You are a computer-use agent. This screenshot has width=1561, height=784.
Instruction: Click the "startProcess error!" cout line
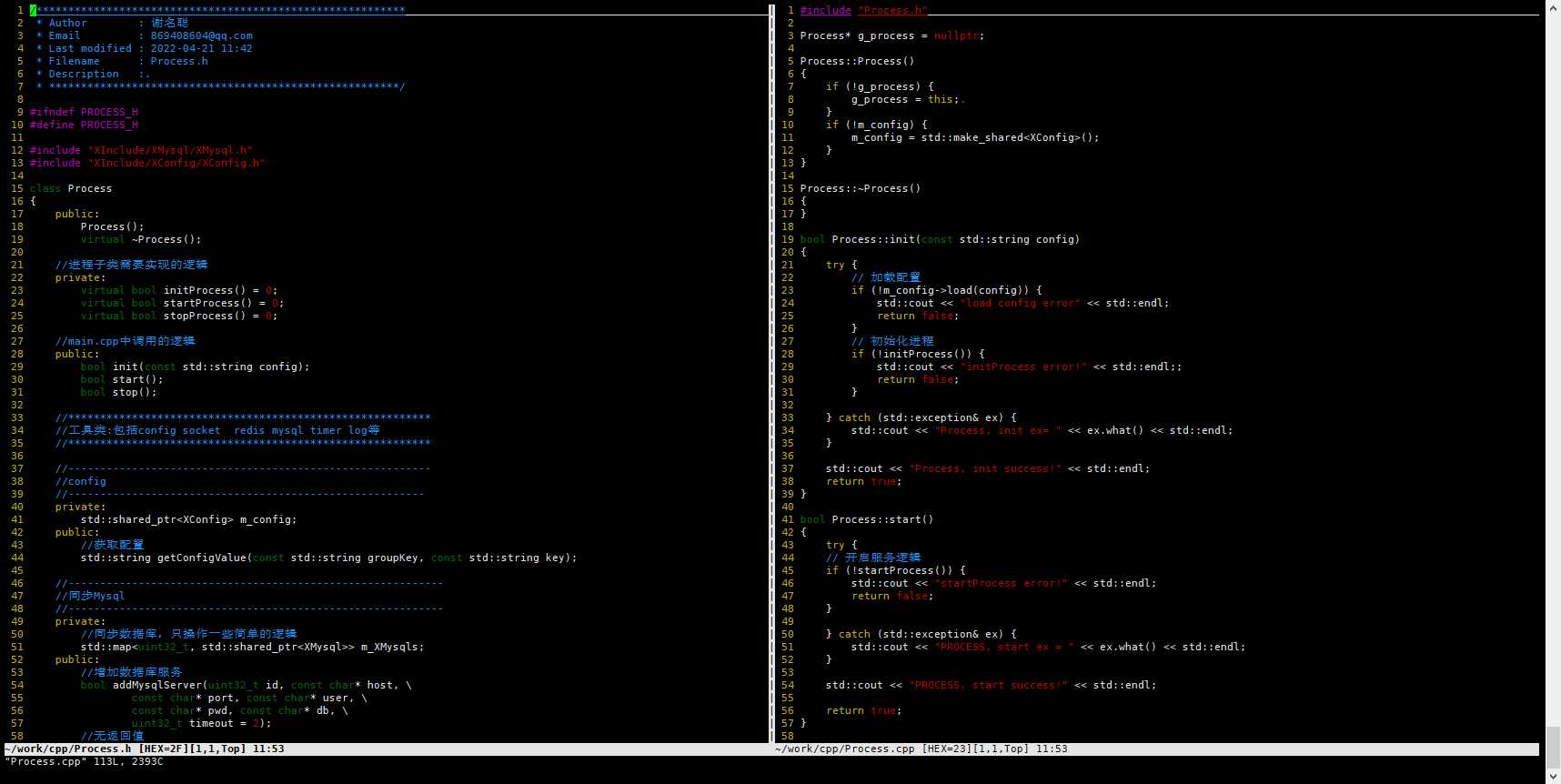[1004, 584]
